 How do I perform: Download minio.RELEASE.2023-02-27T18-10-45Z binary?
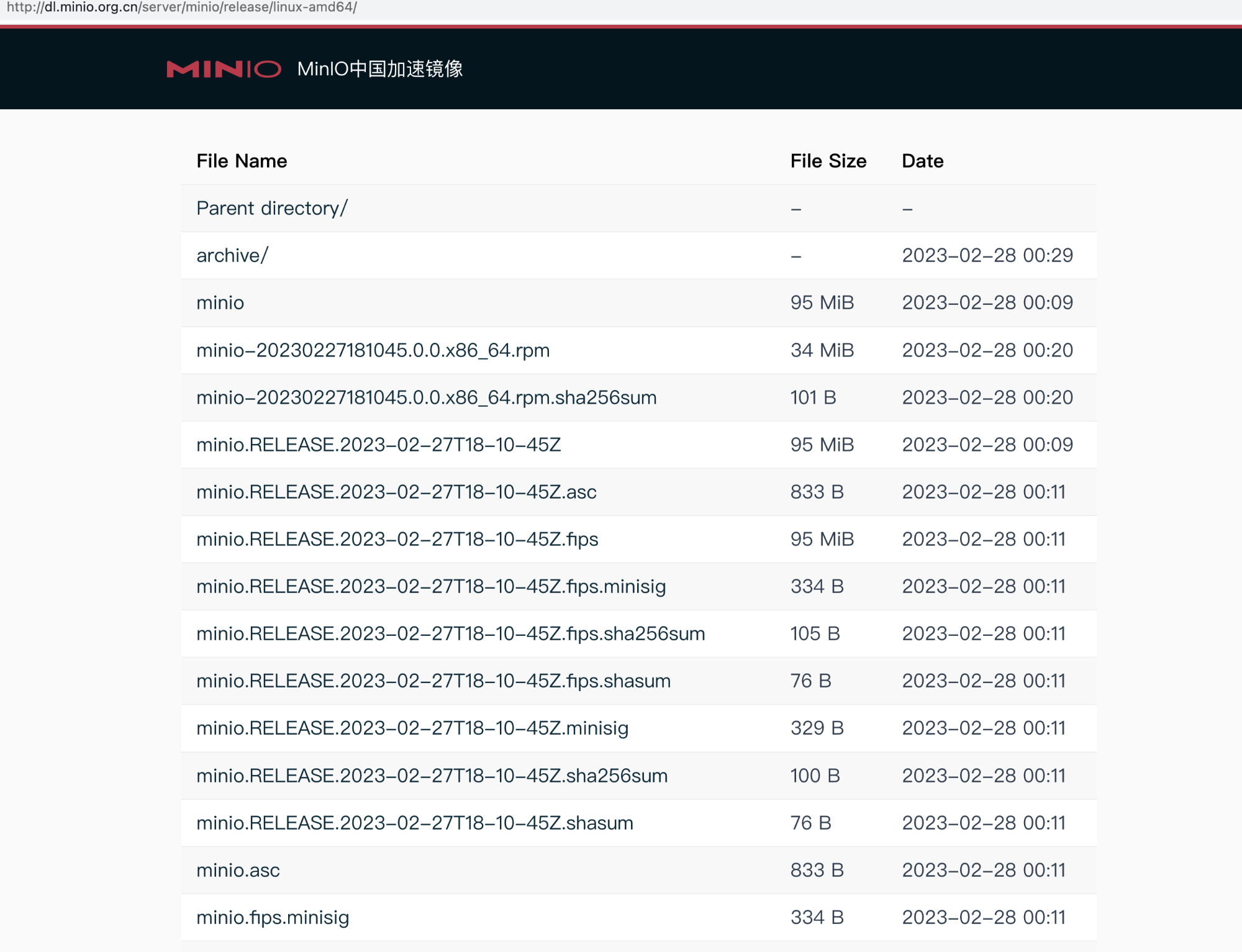pyautogui.click(x=379, y=445)
